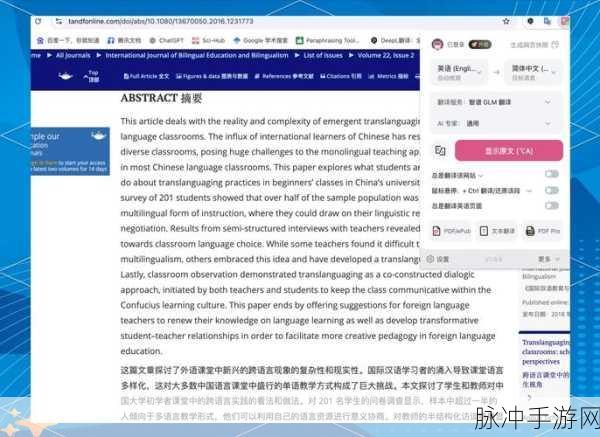This screenshot has height=437, width=600.
Task: Click the bilingual display mode icon
Action: point(440,150)
